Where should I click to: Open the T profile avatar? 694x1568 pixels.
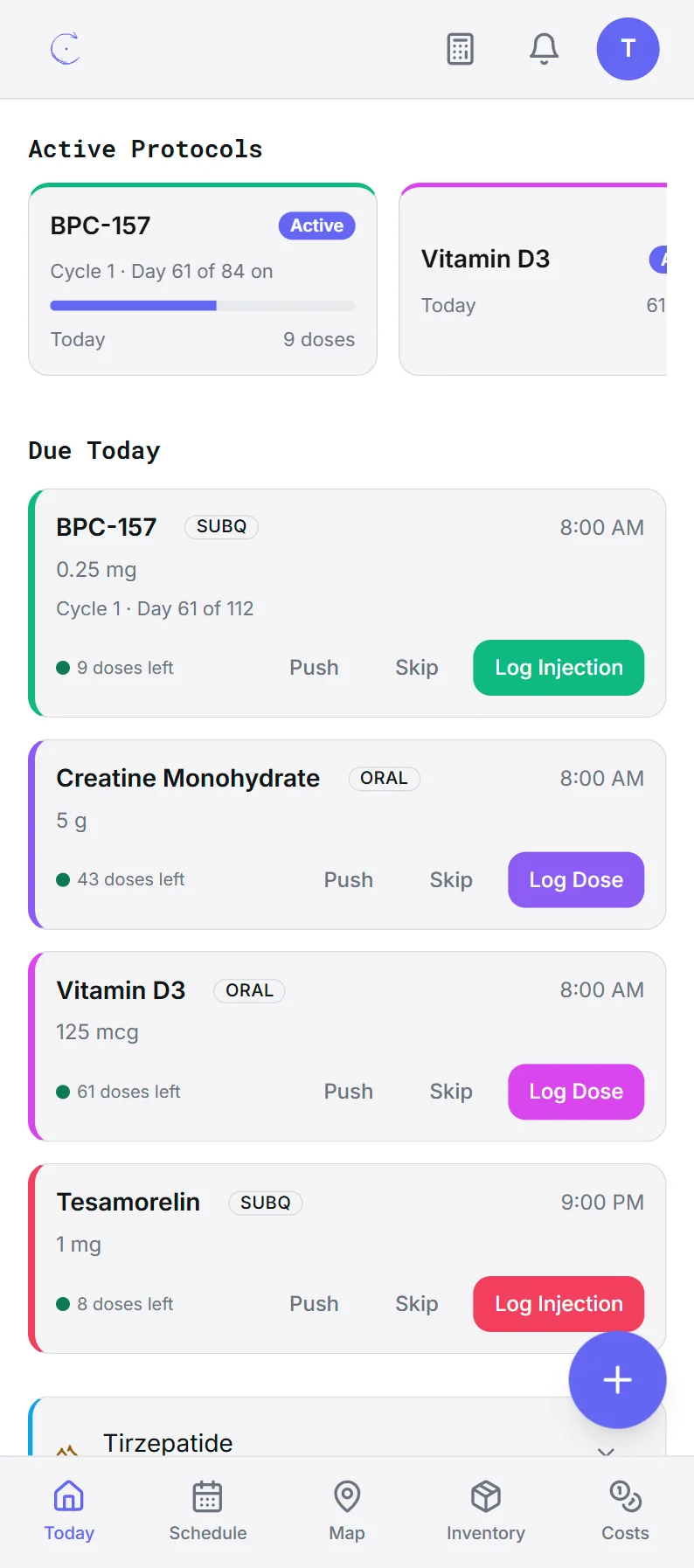(x=628, y=49)
